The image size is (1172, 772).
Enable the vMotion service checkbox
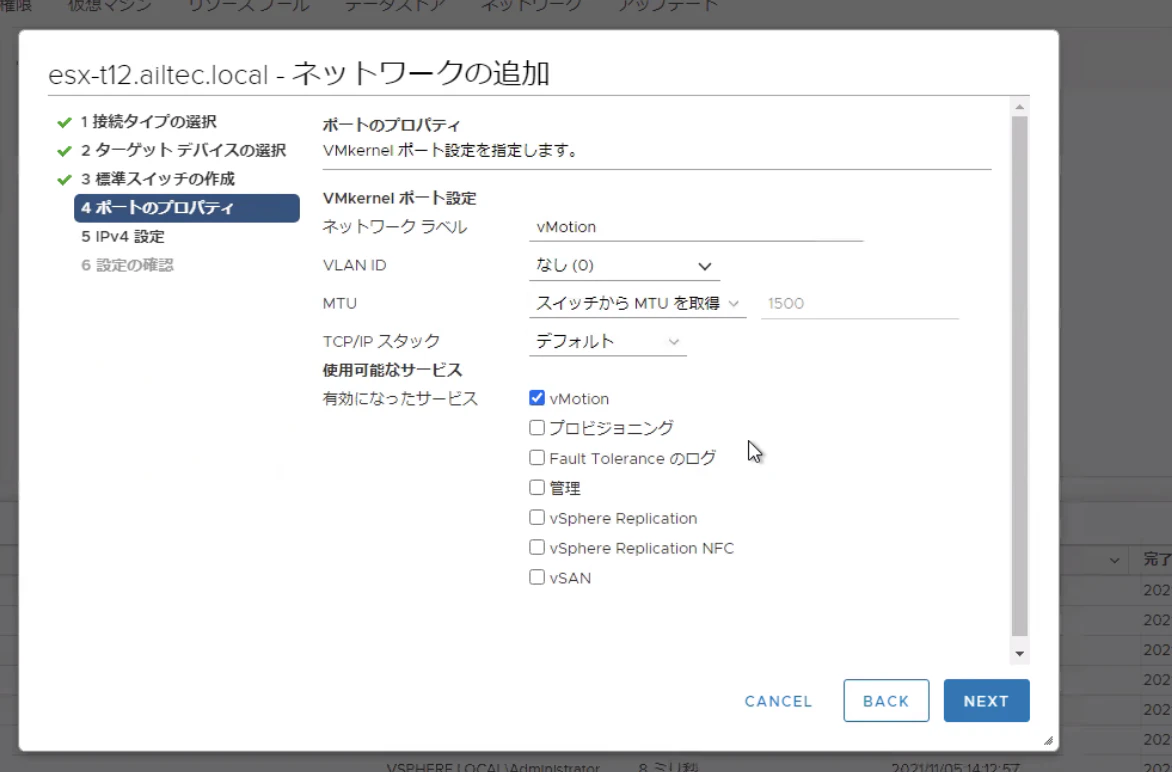[x=537, y=398]
